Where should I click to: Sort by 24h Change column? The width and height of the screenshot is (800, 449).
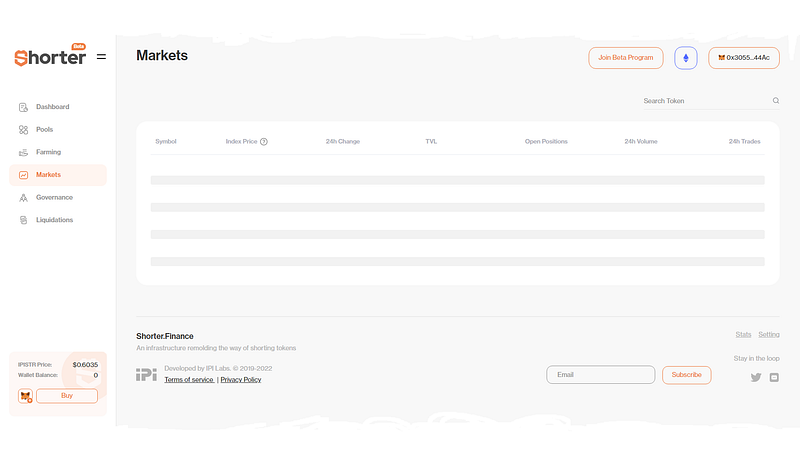[x=343, y=141]
